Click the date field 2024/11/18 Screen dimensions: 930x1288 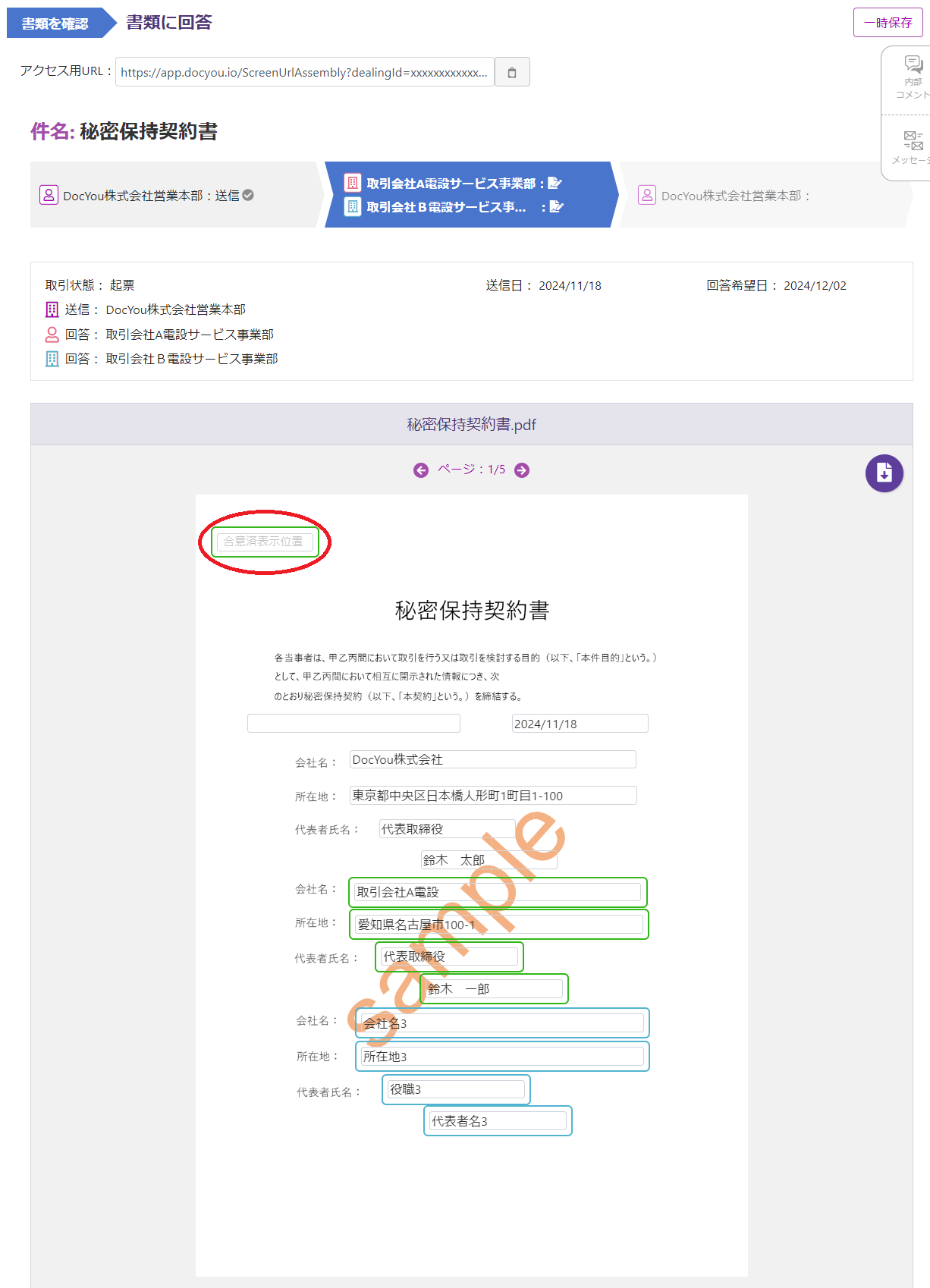[x=580, y=723]
